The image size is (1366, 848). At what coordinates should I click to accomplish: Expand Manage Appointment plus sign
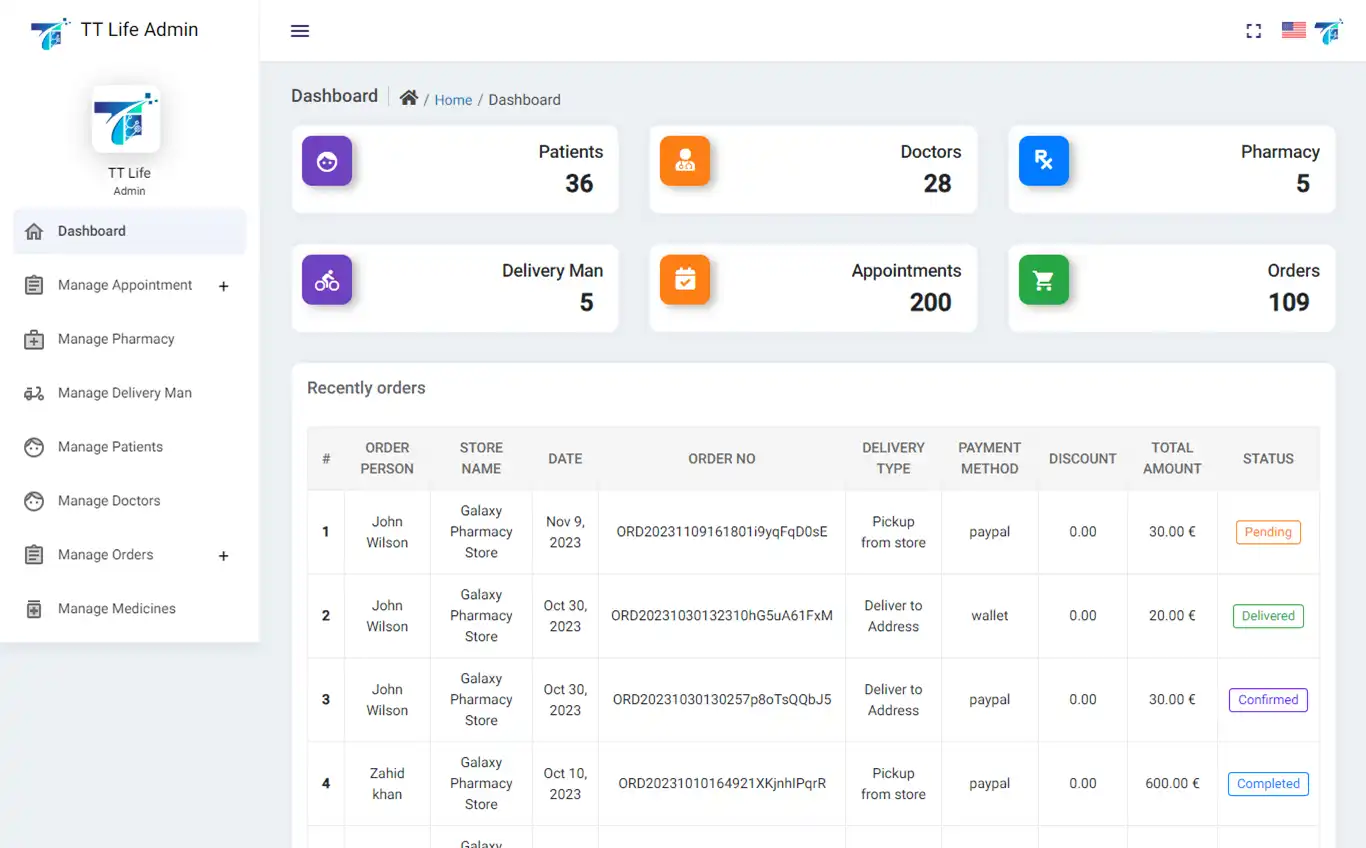click(224, 286)
